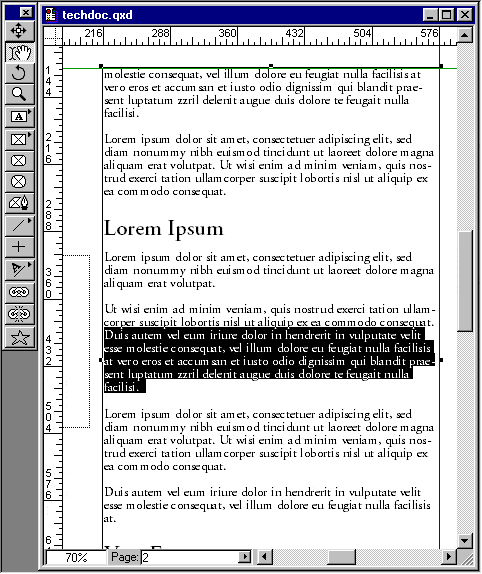Select the Content hand tool

pyautogui.click(x=19, y=52)
